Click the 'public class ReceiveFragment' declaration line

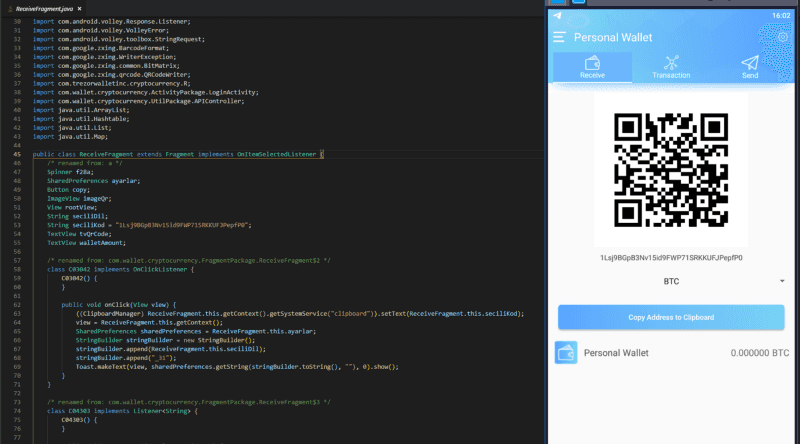(x=178, y=154)
